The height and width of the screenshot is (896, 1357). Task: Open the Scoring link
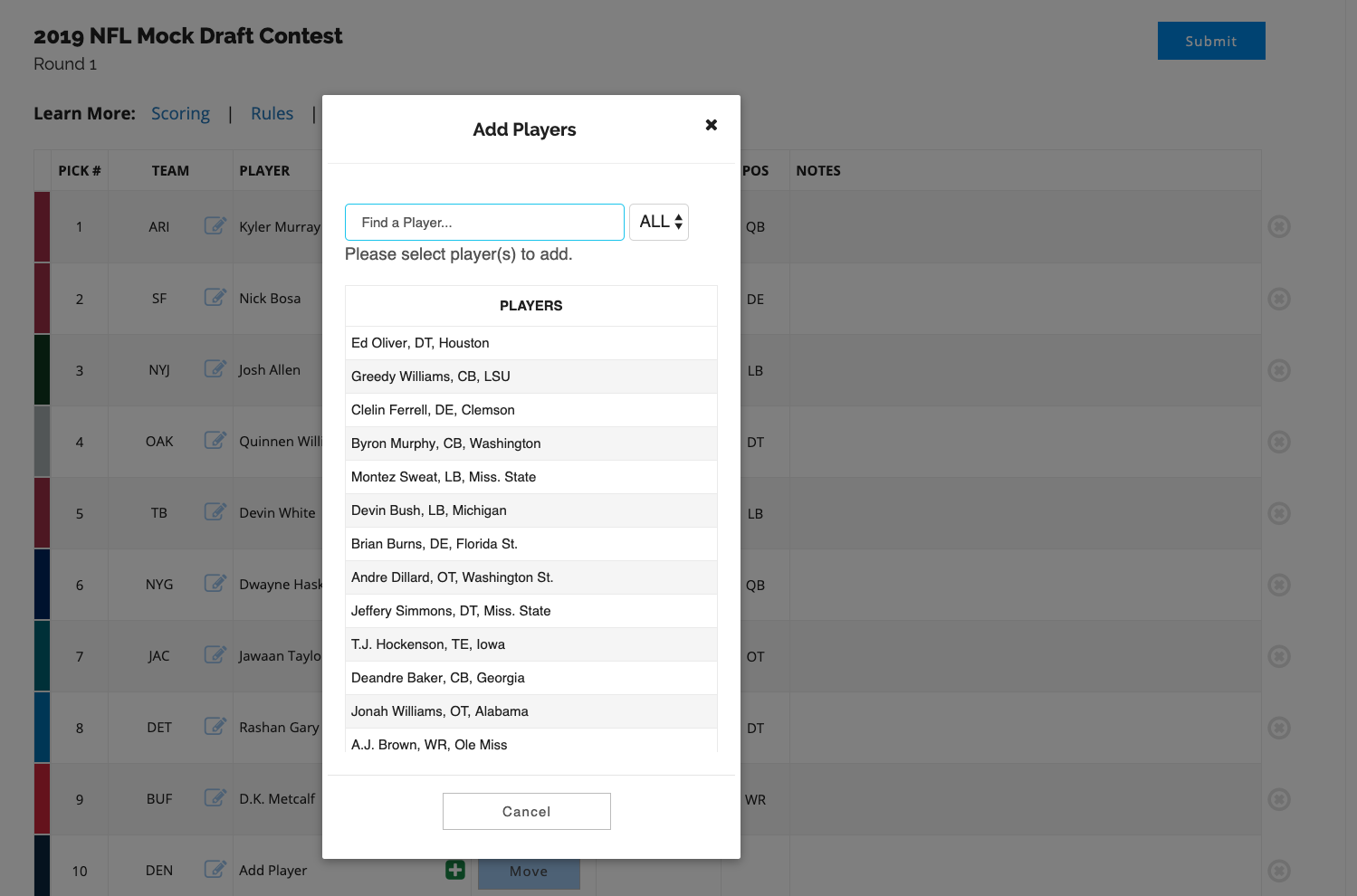coord(180,113)
